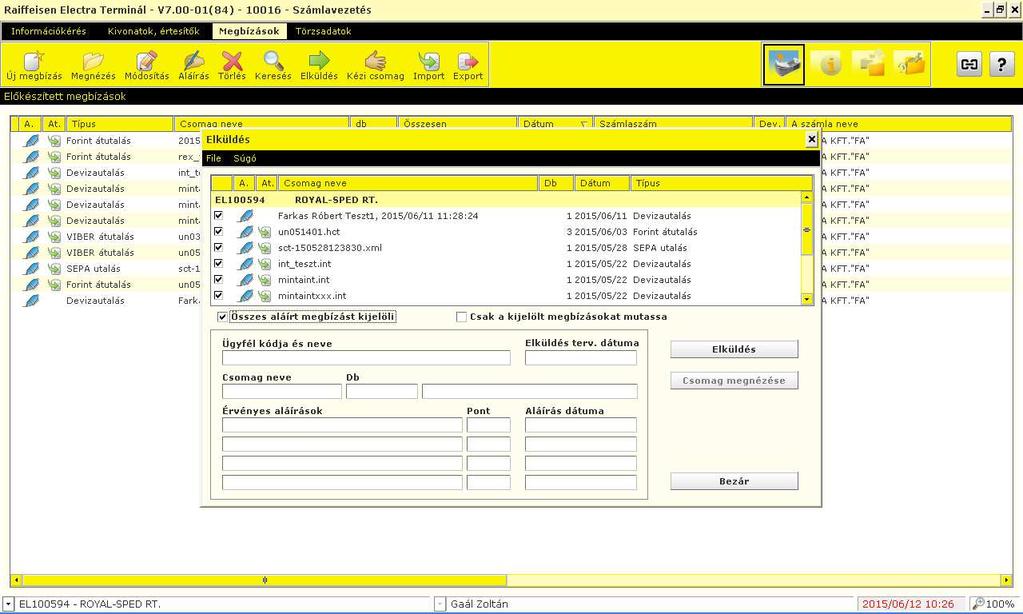
Task: Click the package list vertical scrollbar thumb
Action: 807,230
